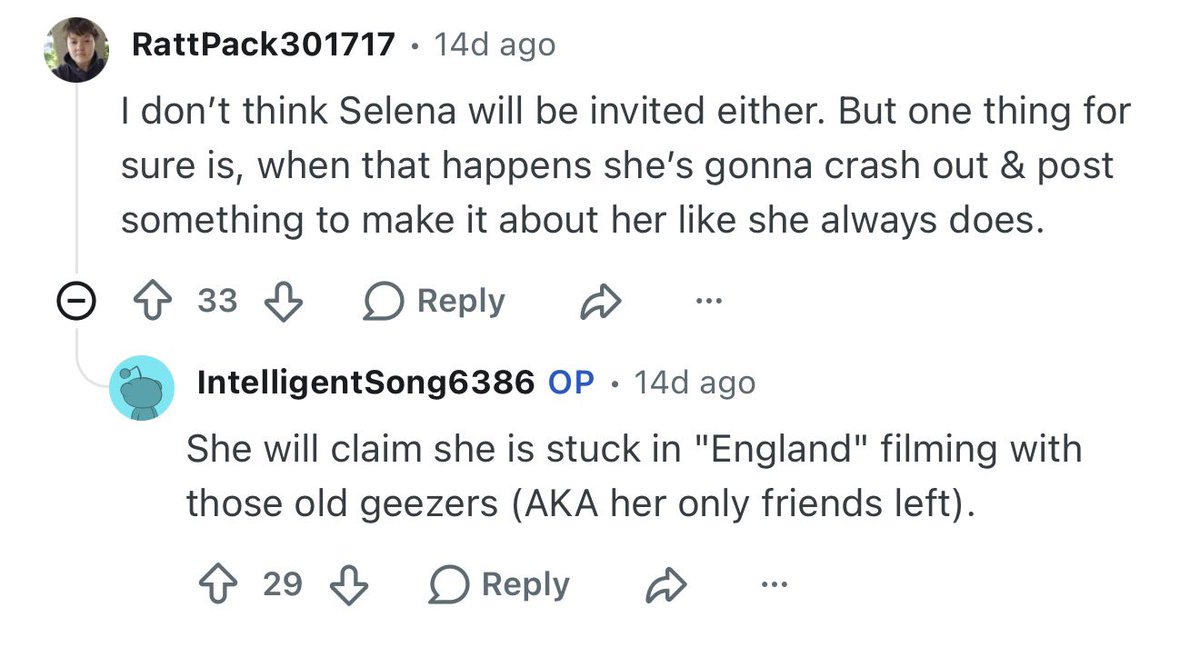The height and width of the screenshot is (657, 1200).
Task: Share IntelligentSong6386's reply via arrow icon
Action: (x=666, y=585)
